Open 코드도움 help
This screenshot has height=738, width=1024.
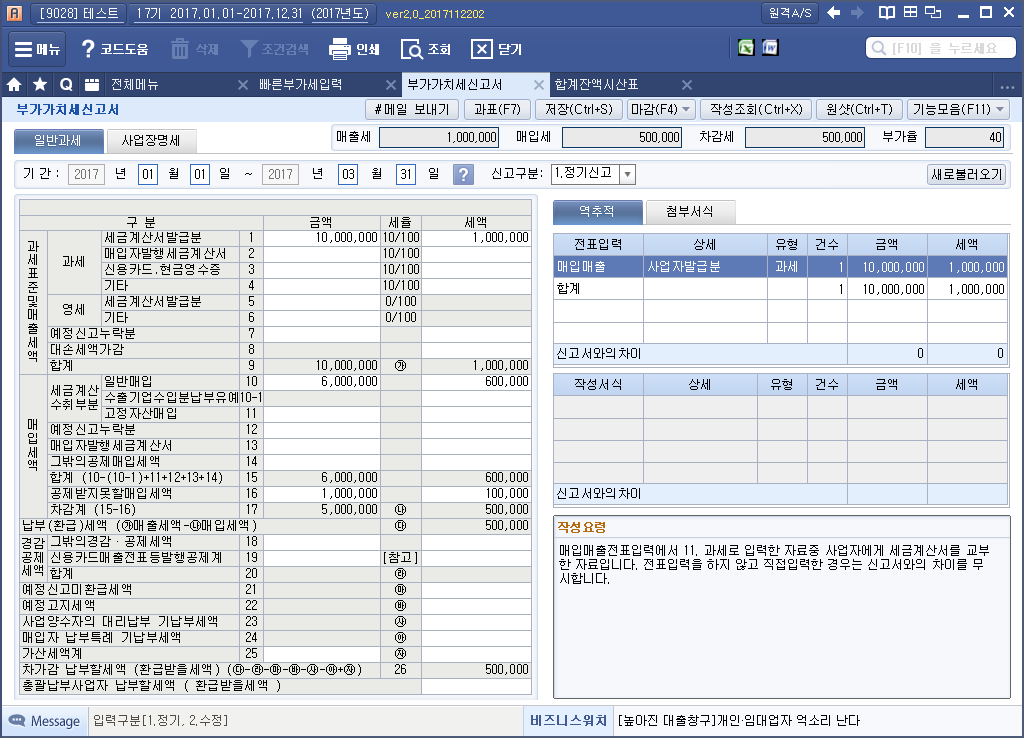(114, 49)
